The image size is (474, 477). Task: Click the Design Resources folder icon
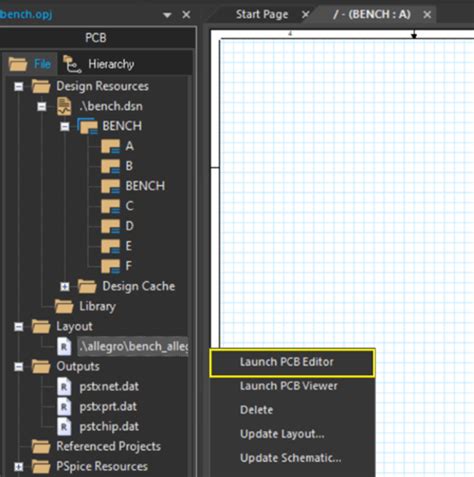(41, 86)
